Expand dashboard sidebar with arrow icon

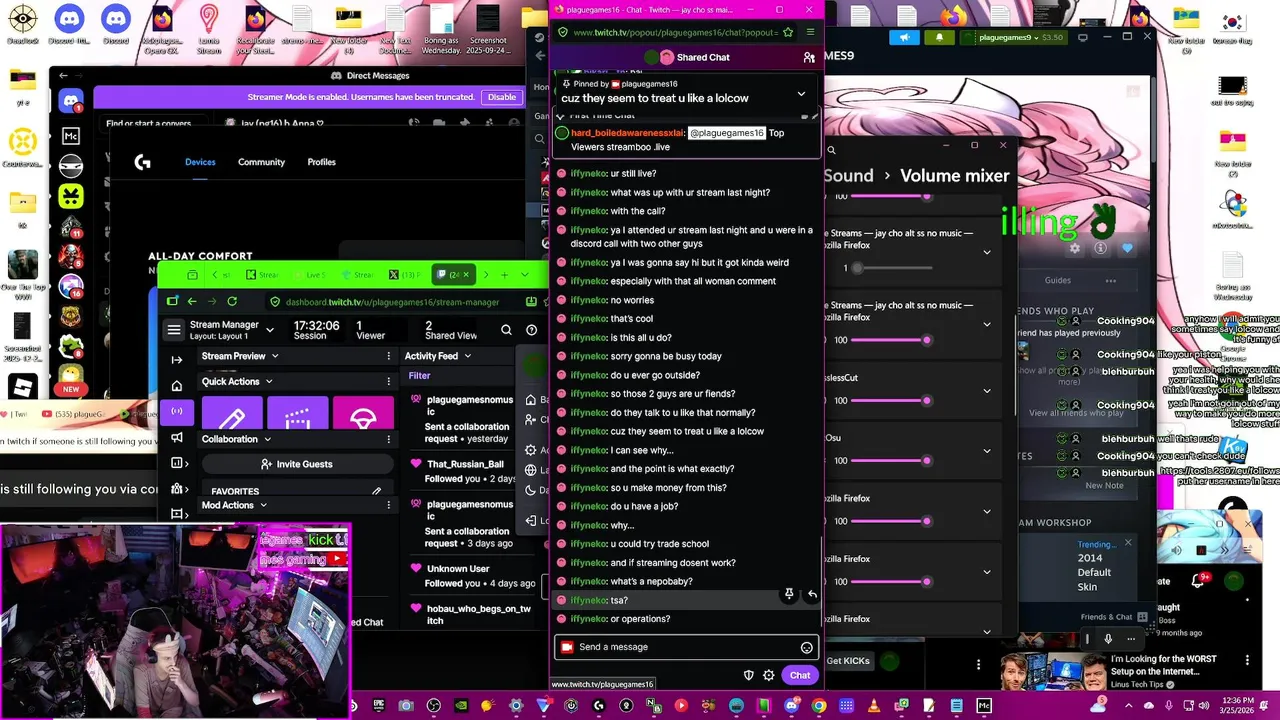pos(177,360)
